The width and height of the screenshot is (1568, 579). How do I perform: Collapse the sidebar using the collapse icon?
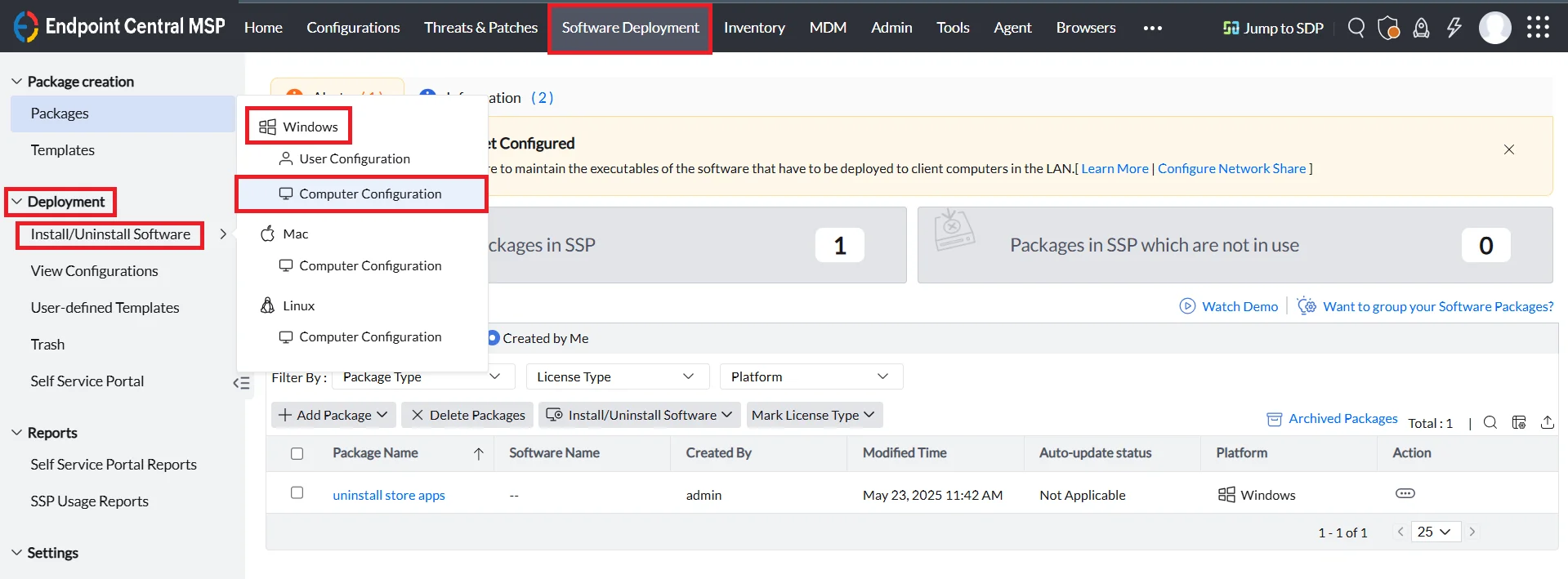[241, 382]
